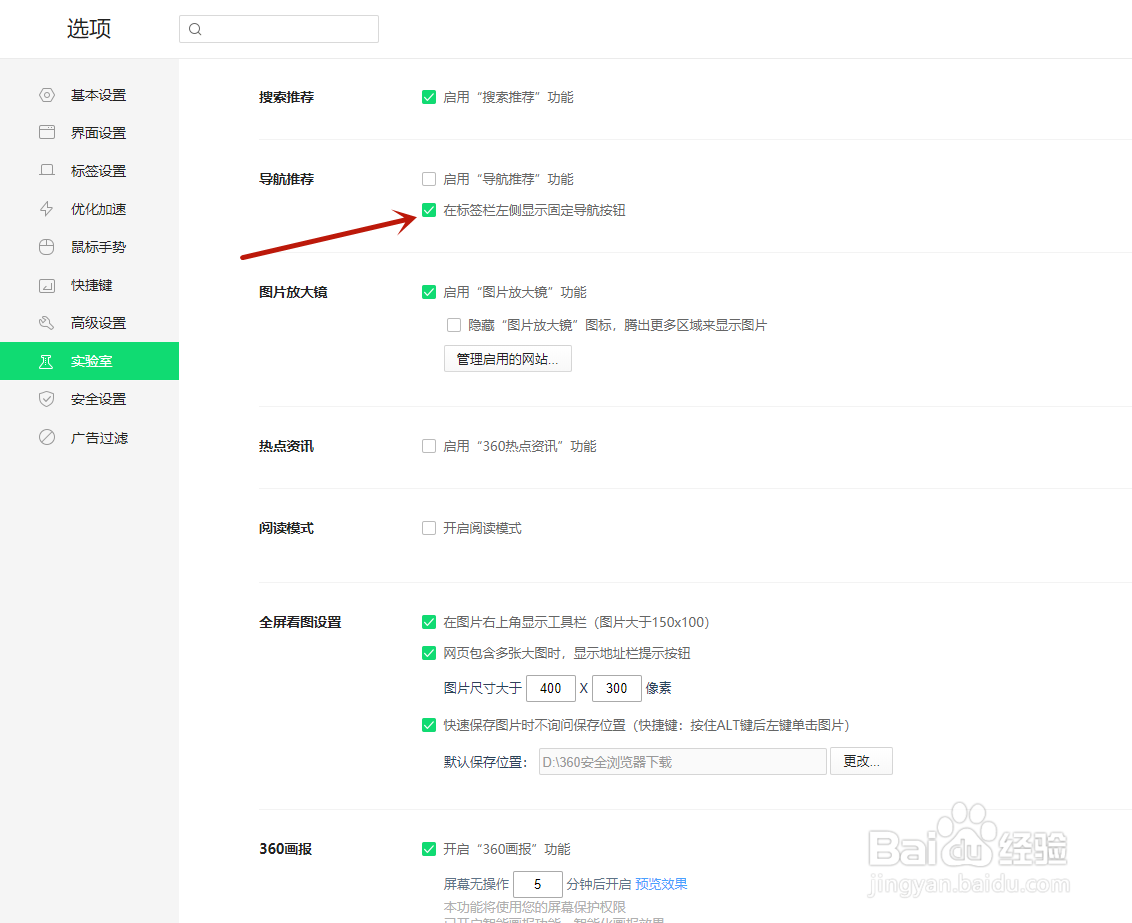Focus the options search box
Screen dimensions: 1132x923
(x=279, y=29)
